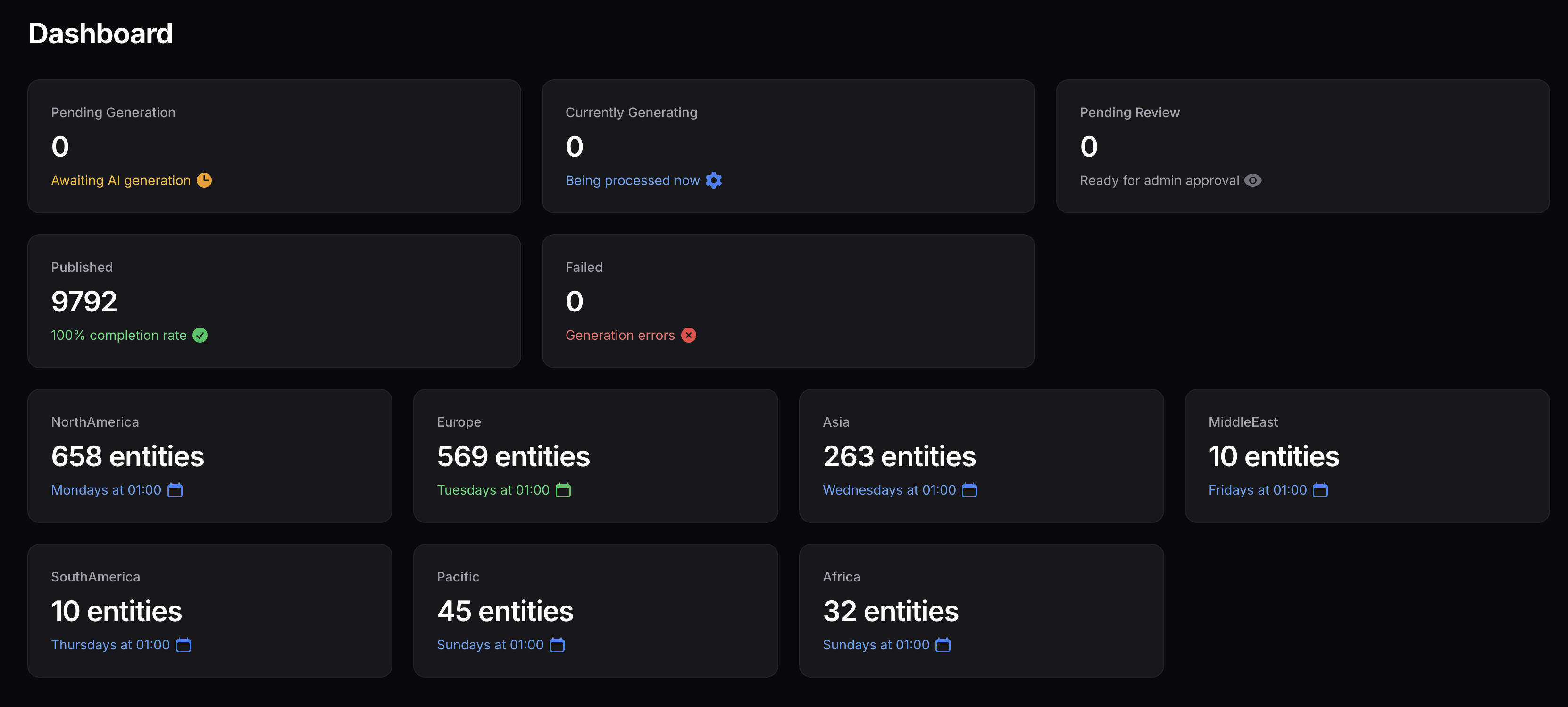Select the Asia 263 entities card
The height and width of the screenshot is (707, 1568).
click(x=981, y=455)
